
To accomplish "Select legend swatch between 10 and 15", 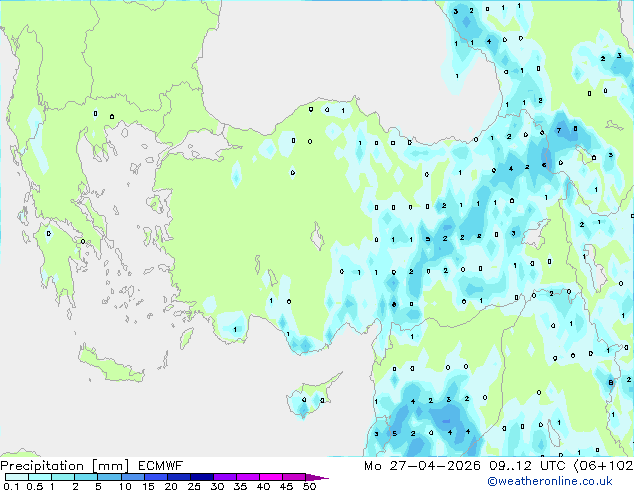I will 132,477.
